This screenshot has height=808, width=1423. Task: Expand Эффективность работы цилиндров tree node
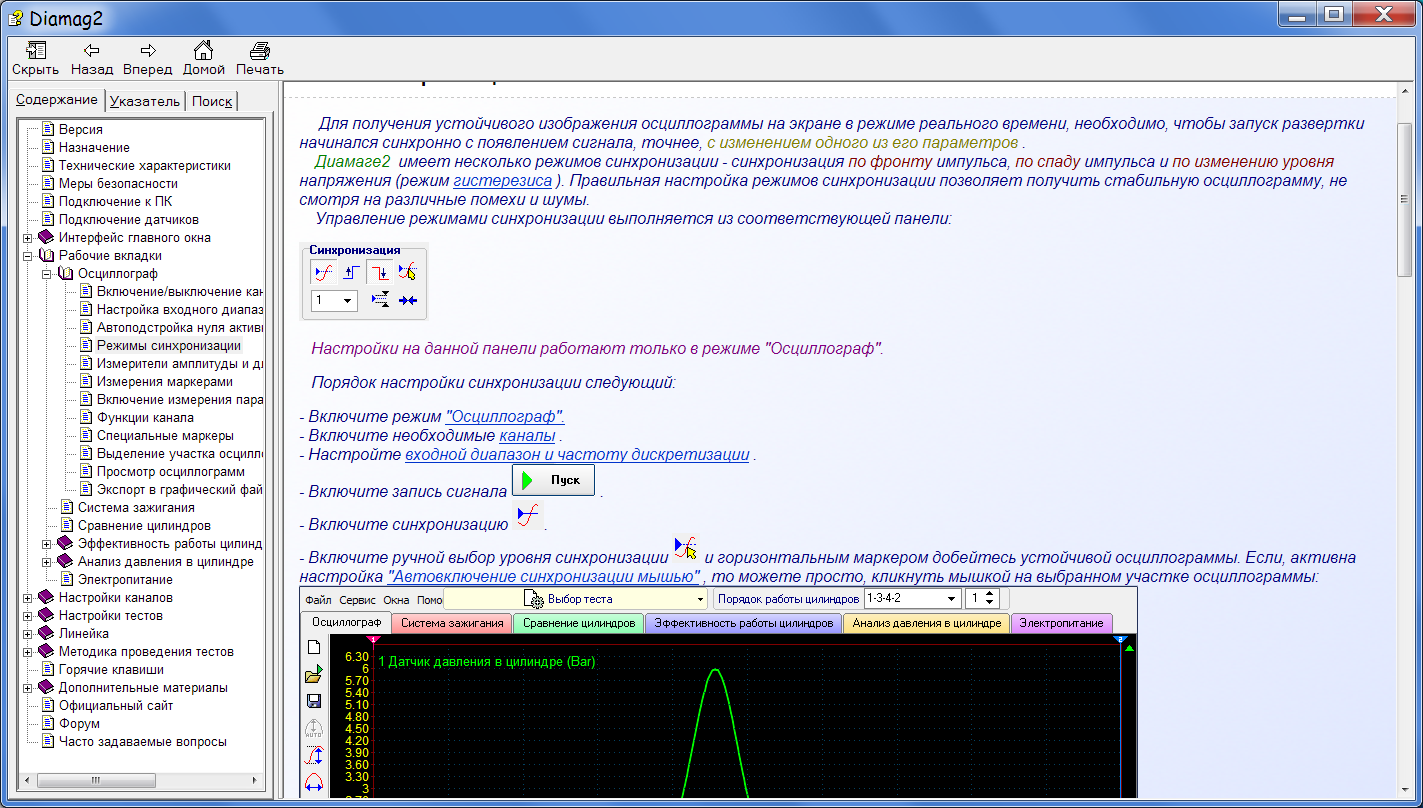click(x=47, y=544)
